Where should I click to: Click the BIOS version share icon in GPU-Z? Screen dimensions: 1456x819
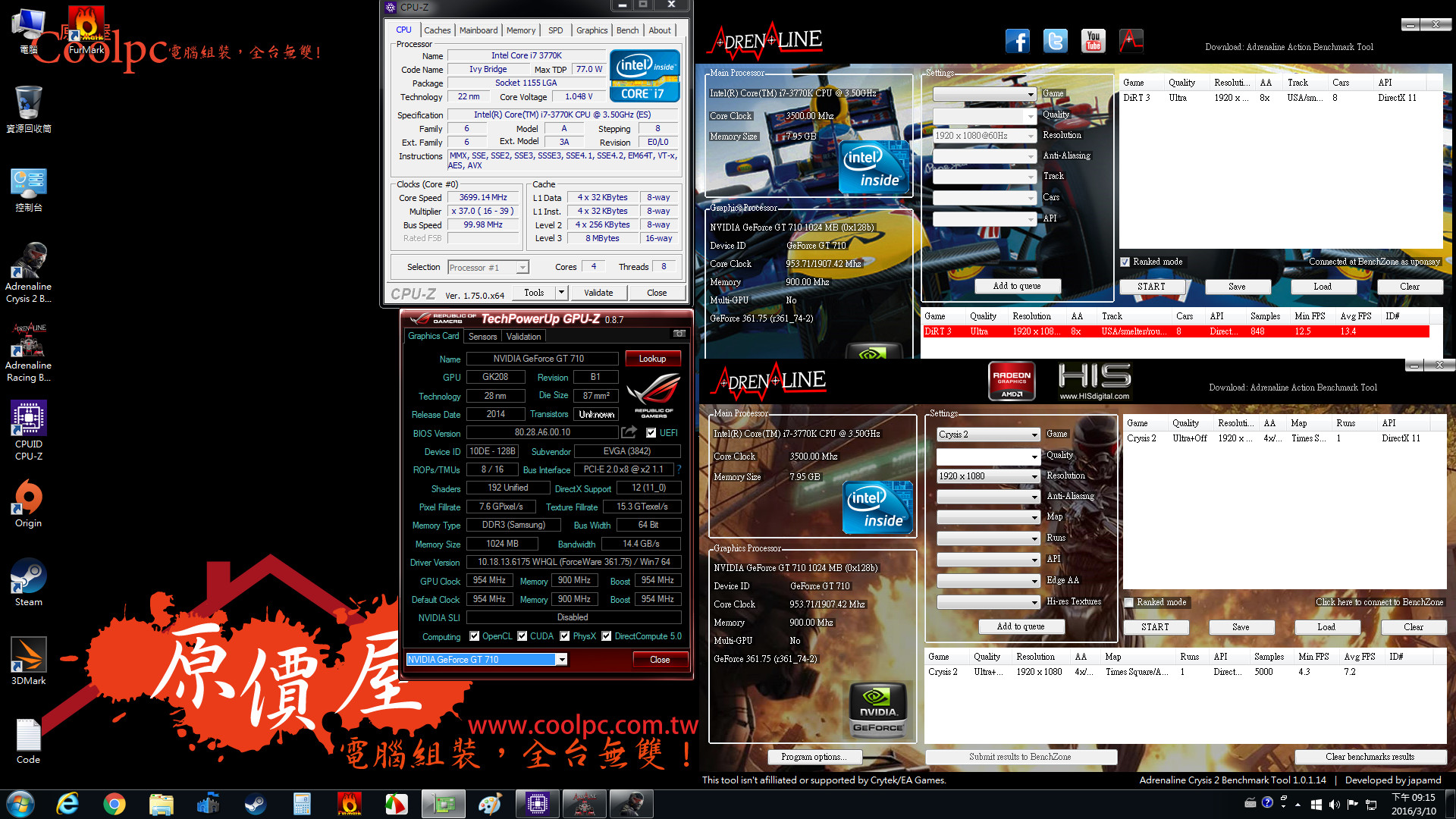point(629,432)
